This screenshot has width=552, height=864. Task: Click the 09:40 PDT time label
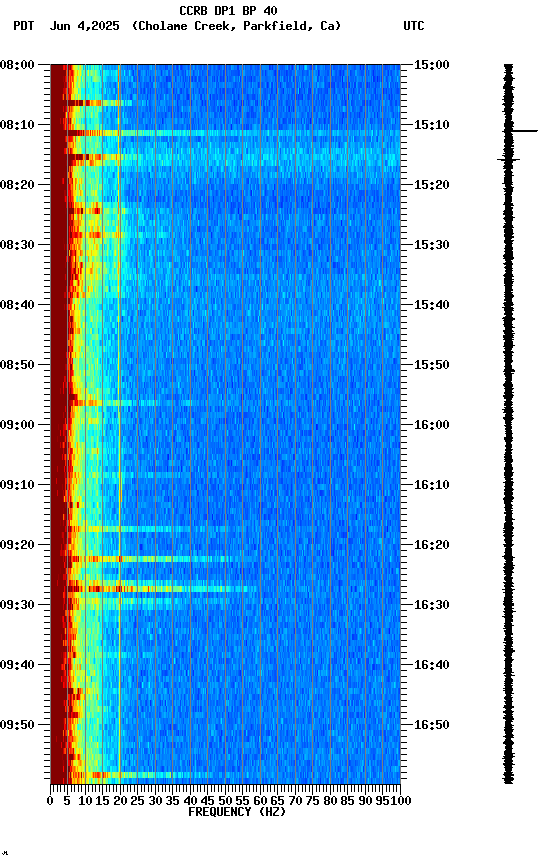[x=17, y=665]
